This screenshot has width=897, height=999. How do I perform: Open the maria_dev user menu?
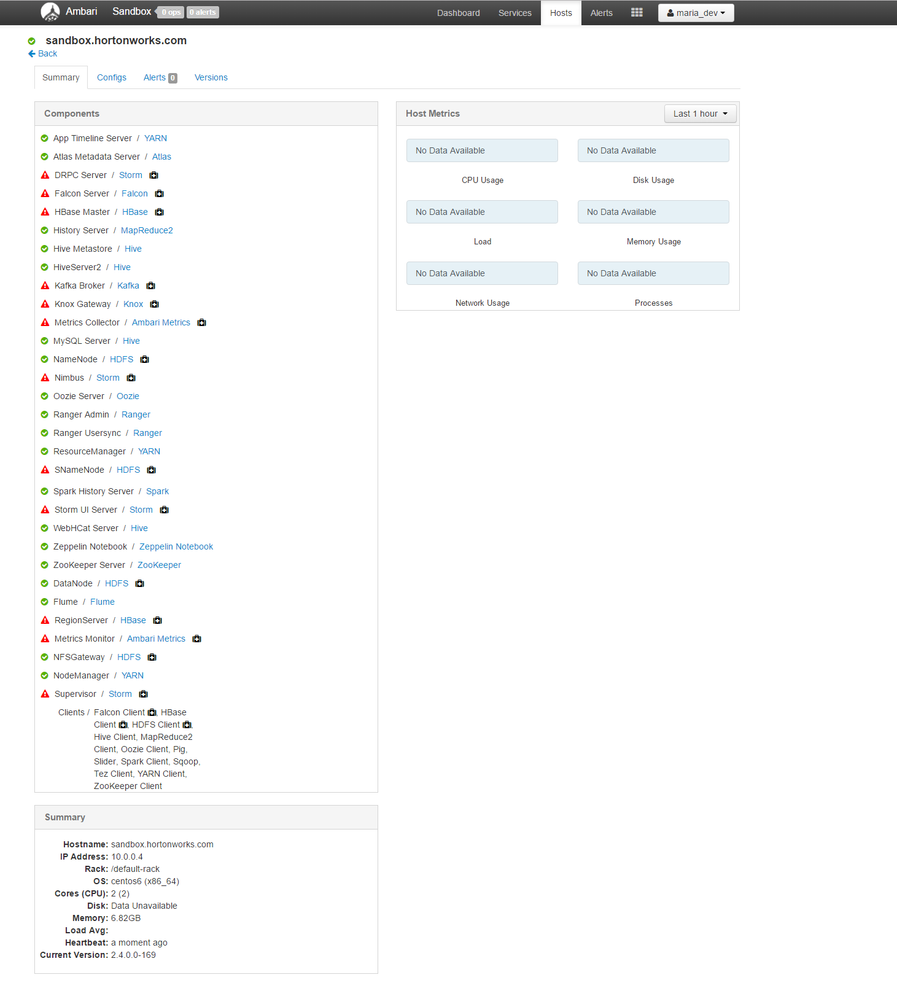coord(696,13)
